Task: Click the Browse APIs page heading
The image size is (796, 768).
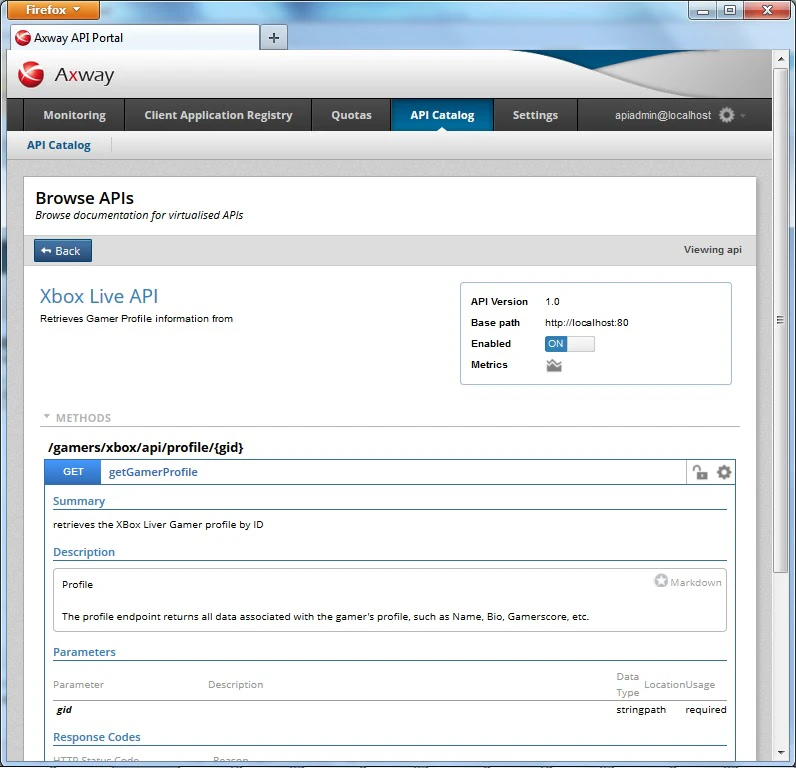Action: [x=85, y=197]
